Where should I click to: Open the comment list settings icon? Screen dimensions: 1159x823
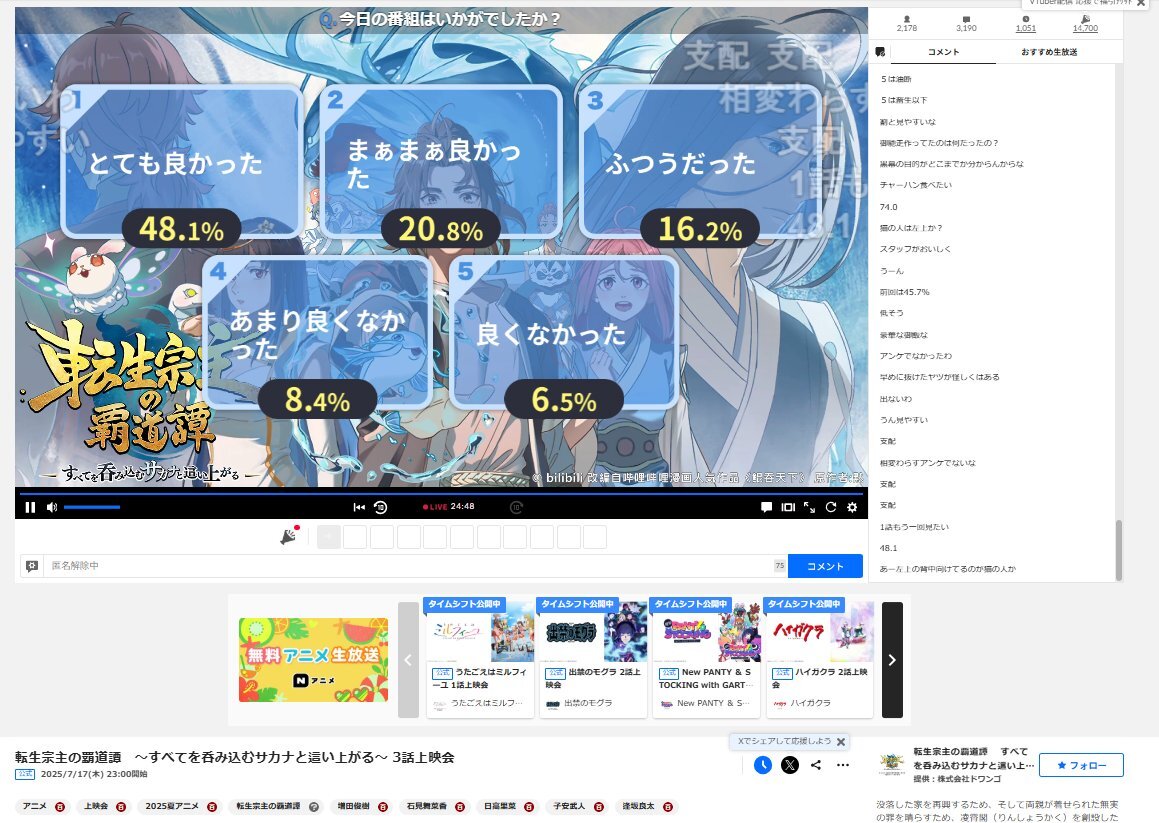(x=880, y=52)
